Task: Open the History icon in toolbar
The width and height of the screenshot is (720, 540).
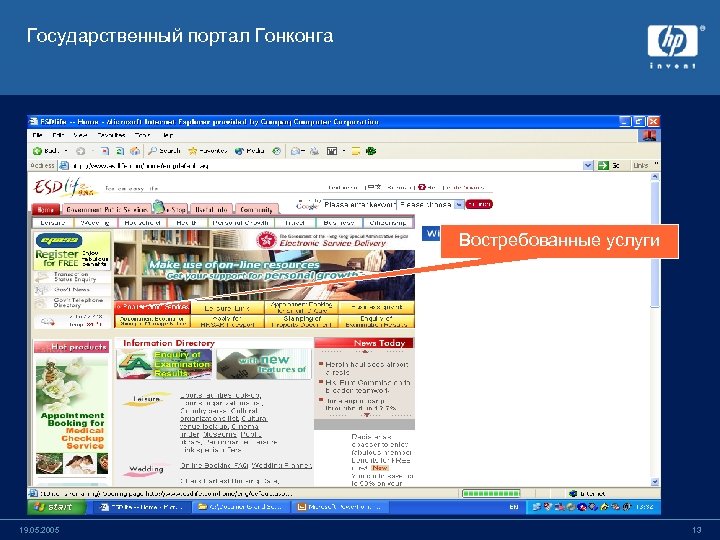Action: pos(276,151)
